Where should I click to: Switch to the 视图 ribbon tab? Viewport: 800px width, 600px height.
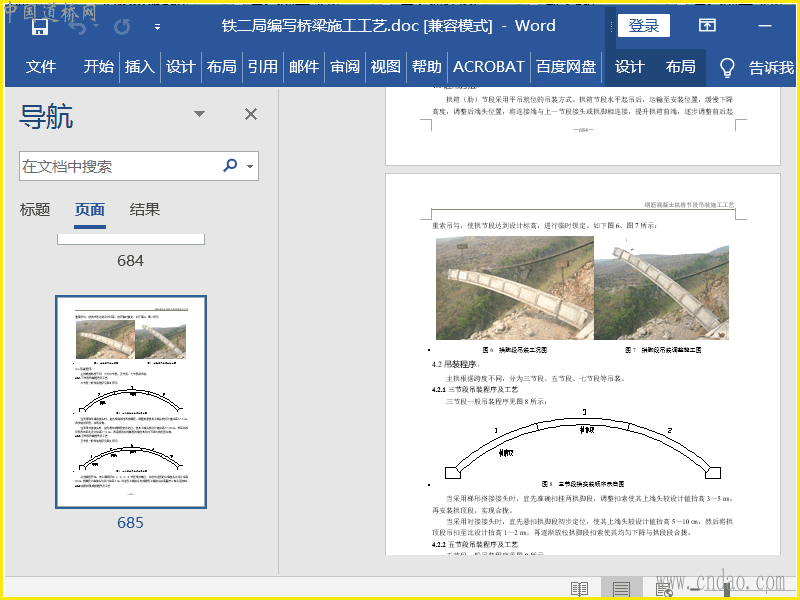386,67
